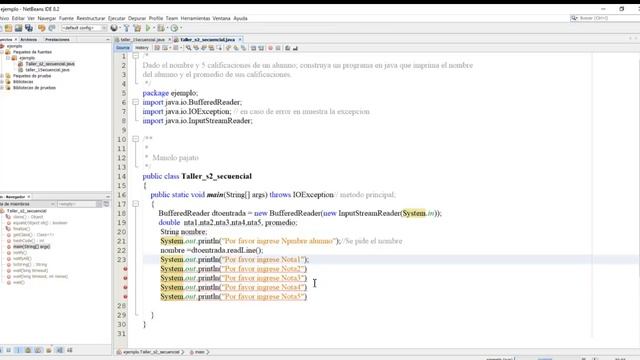Minimize the Navegador panel
Image resolution: width=640 pixels, height=360 pixels.
click(108, 197)
